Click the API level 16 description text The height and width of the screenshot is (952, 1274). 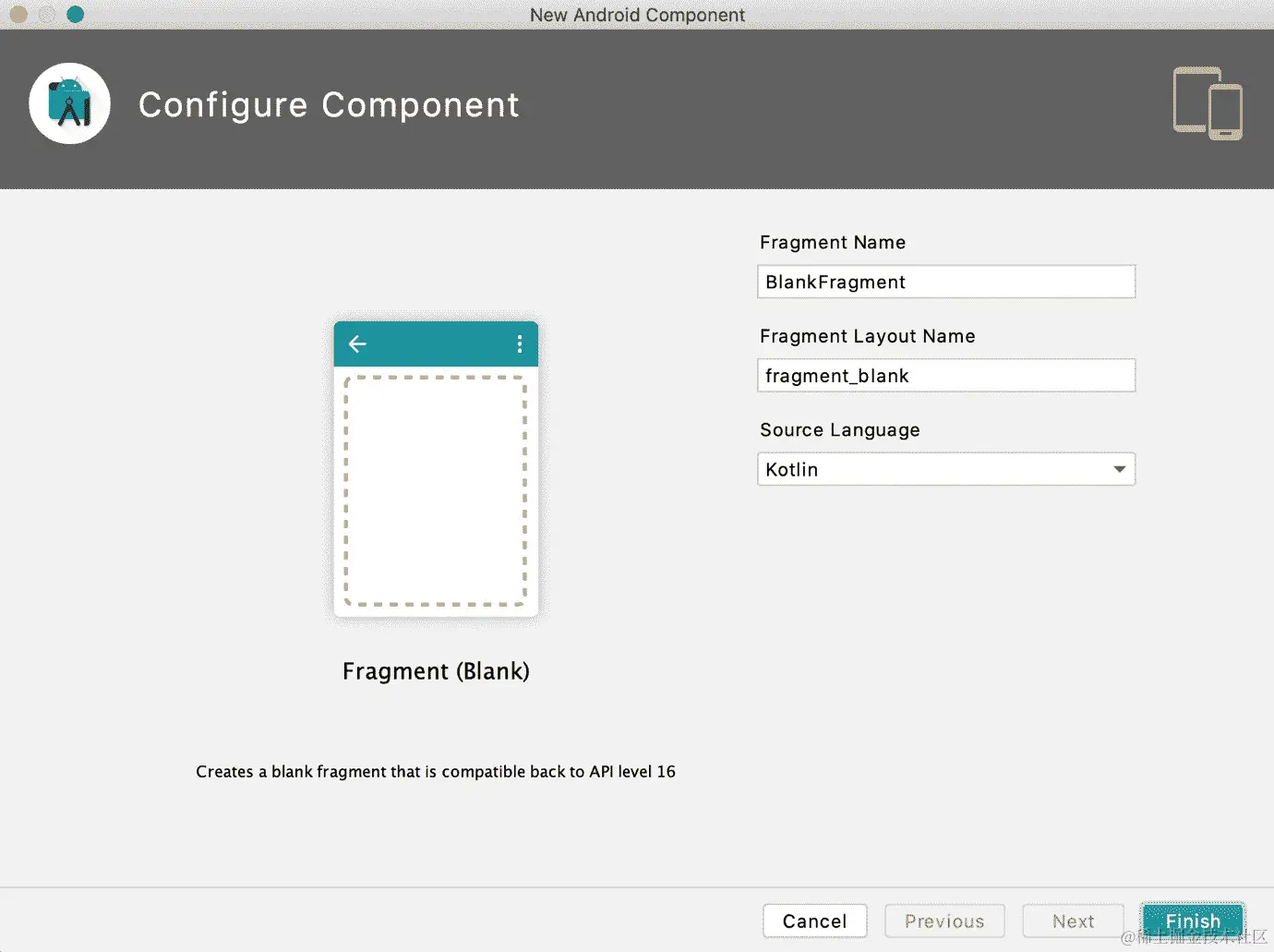click(x=436, y=772)
